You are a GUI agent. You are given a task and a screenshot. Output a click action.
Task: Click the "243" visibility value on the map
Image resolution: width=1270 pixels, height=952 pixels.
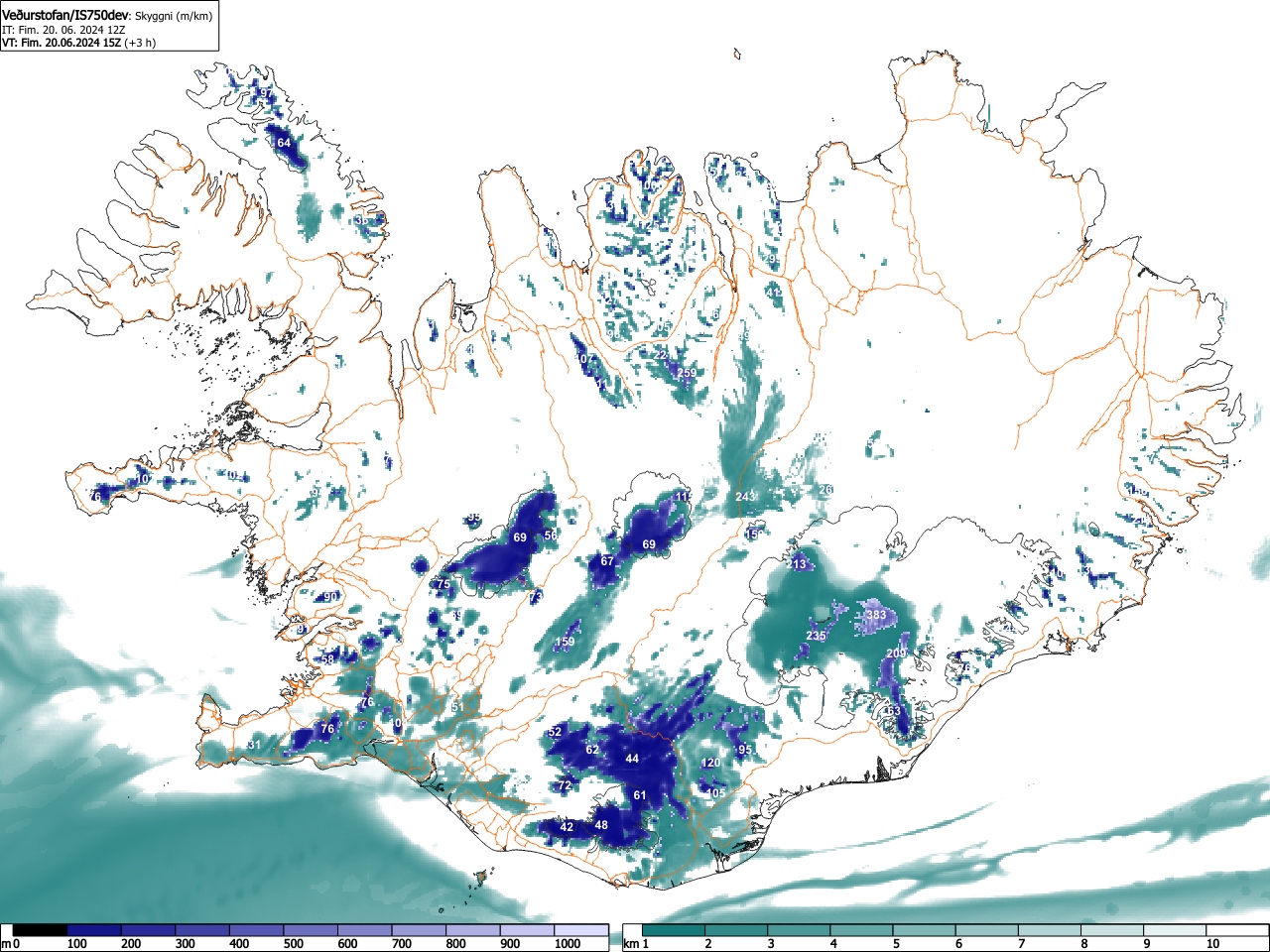coord(745,497)
